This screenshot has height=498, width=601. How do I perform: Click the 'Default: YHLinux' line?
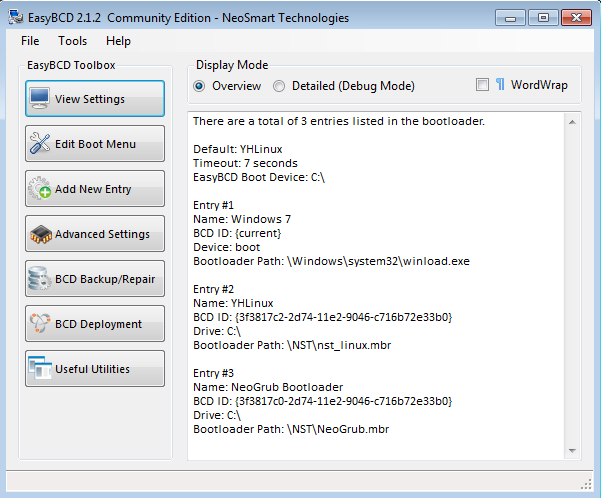click(x=238, y=149)
